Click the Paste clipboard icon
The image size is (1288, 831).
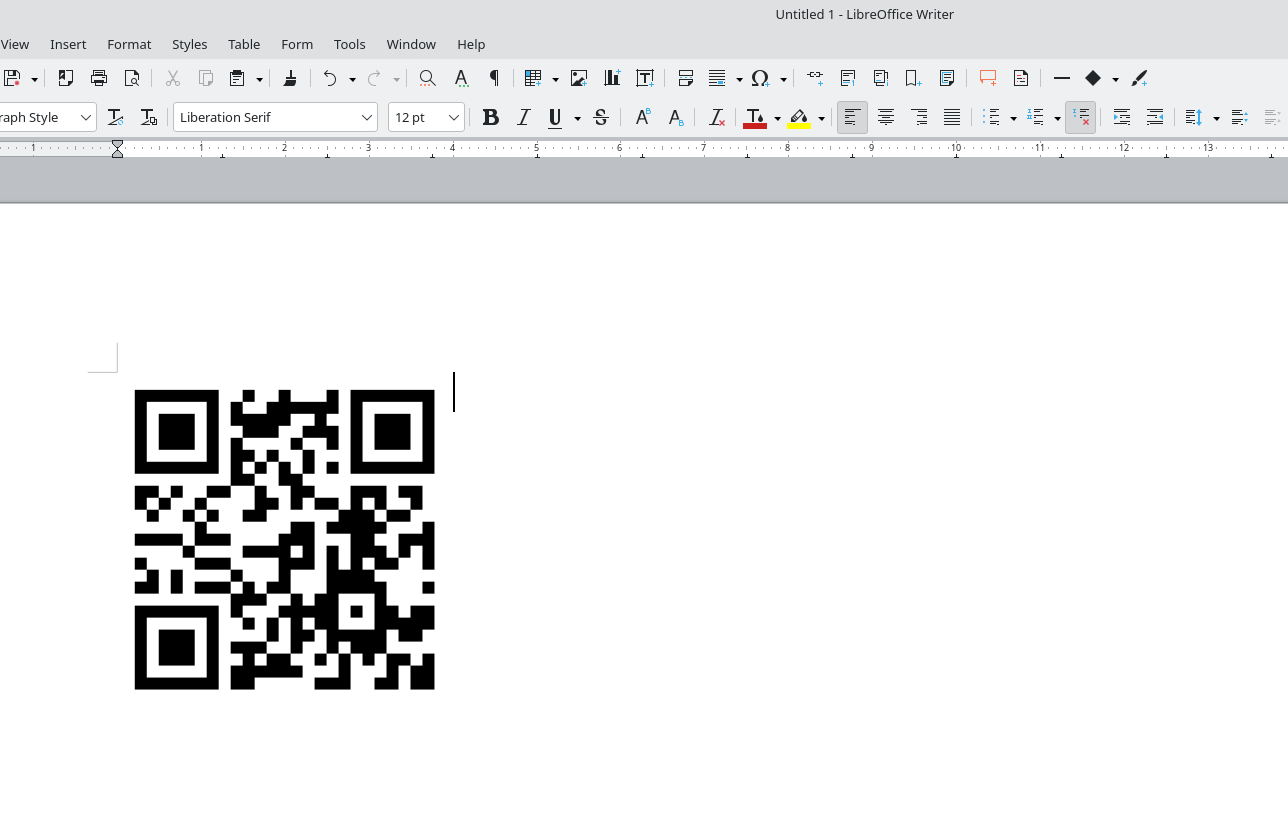pos(238,78)
